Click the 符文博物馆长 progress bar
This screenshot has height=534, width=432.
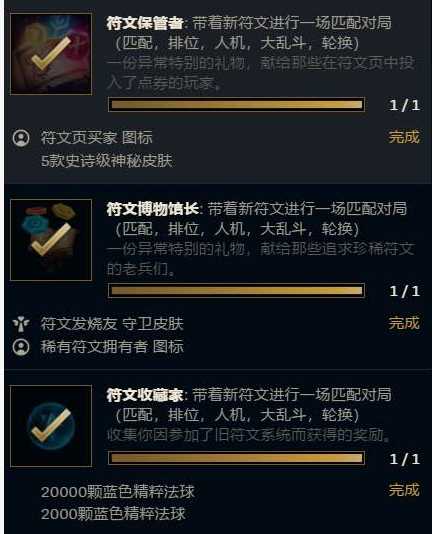pyautogui.click(x=236, y=290)
